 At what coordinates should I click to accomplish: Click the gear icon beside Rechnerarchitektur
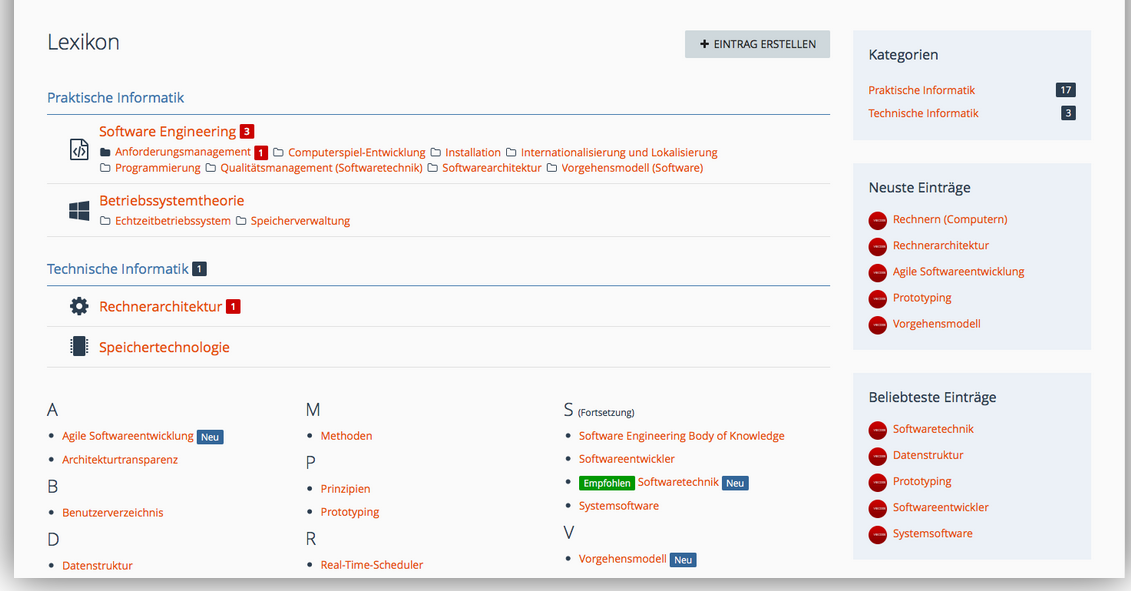click(79, 306)
